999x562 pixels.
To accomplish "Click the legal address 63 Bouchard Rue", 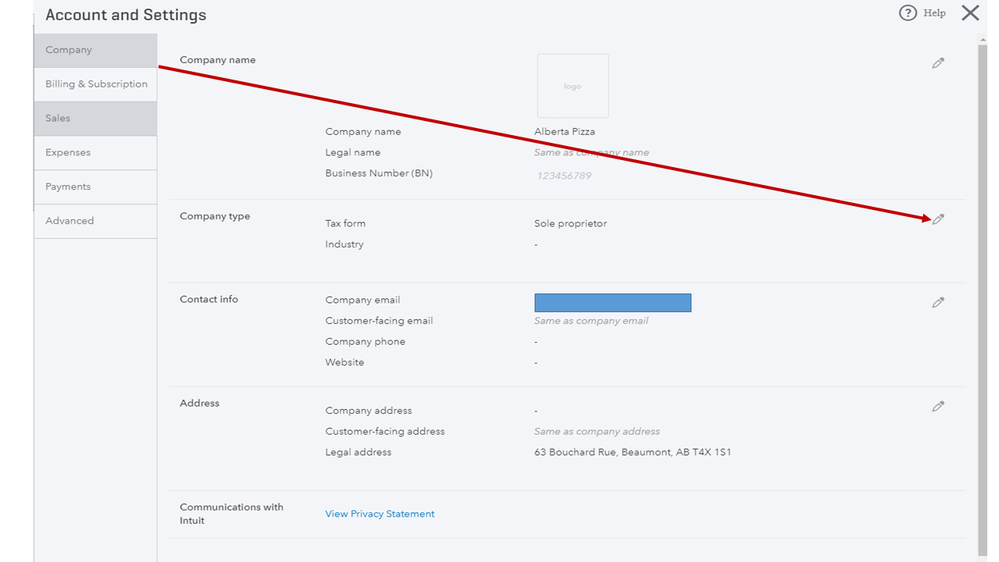I will 632,453.
